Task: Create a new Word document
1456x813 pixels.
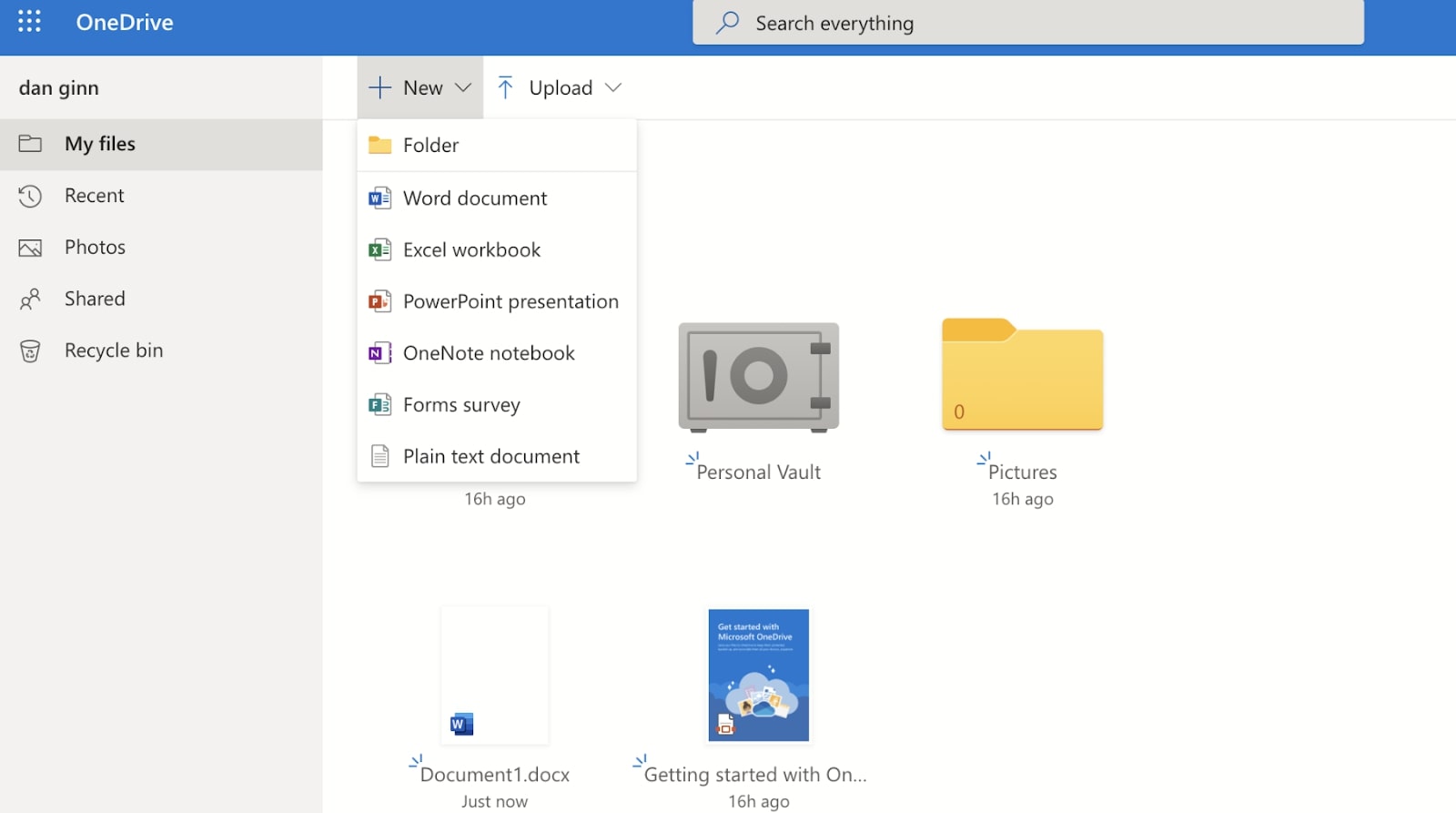Action: tap(497, 198)
